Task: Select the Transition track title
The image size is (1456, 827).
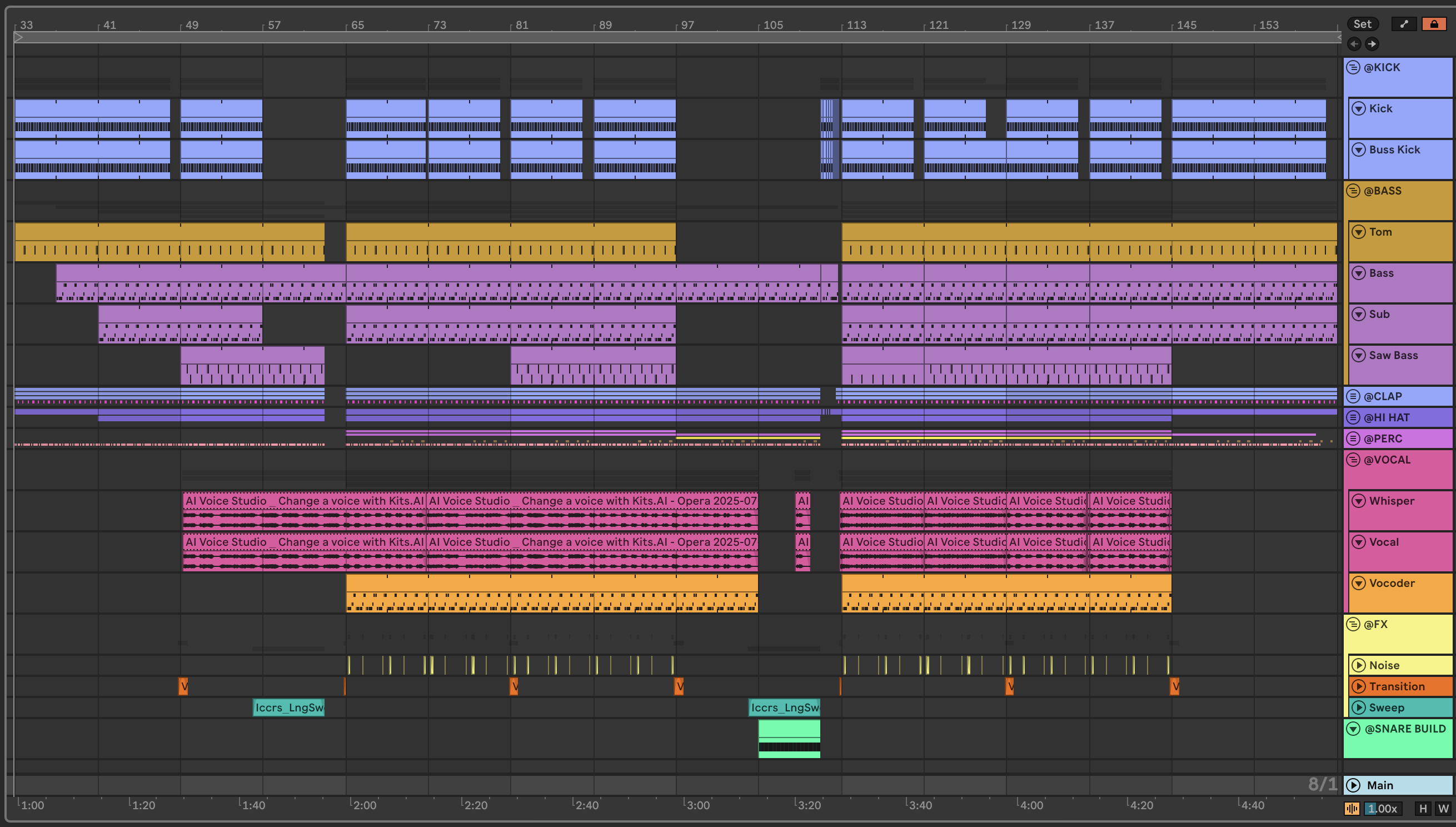Action: point(1397,687)
